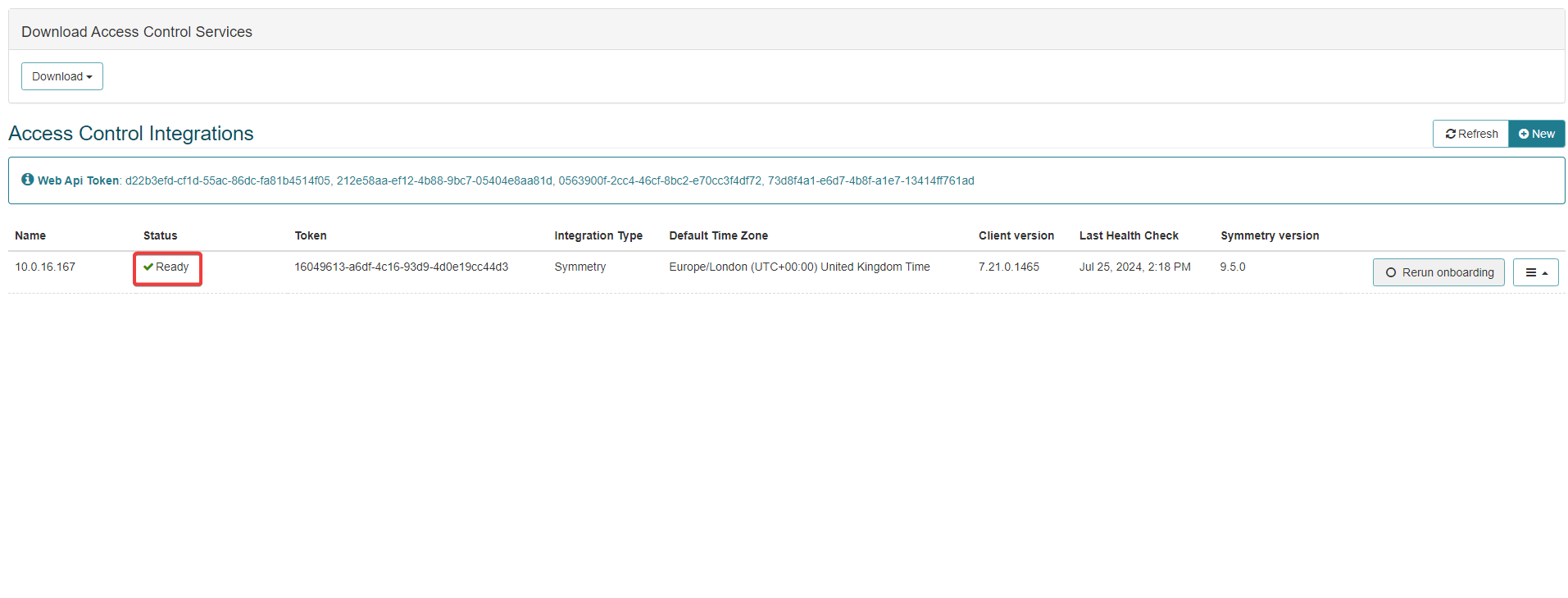Click the first Web Api Token starting d22b3efd
The width and height of the screenshot is (1568, 598).
227,180
